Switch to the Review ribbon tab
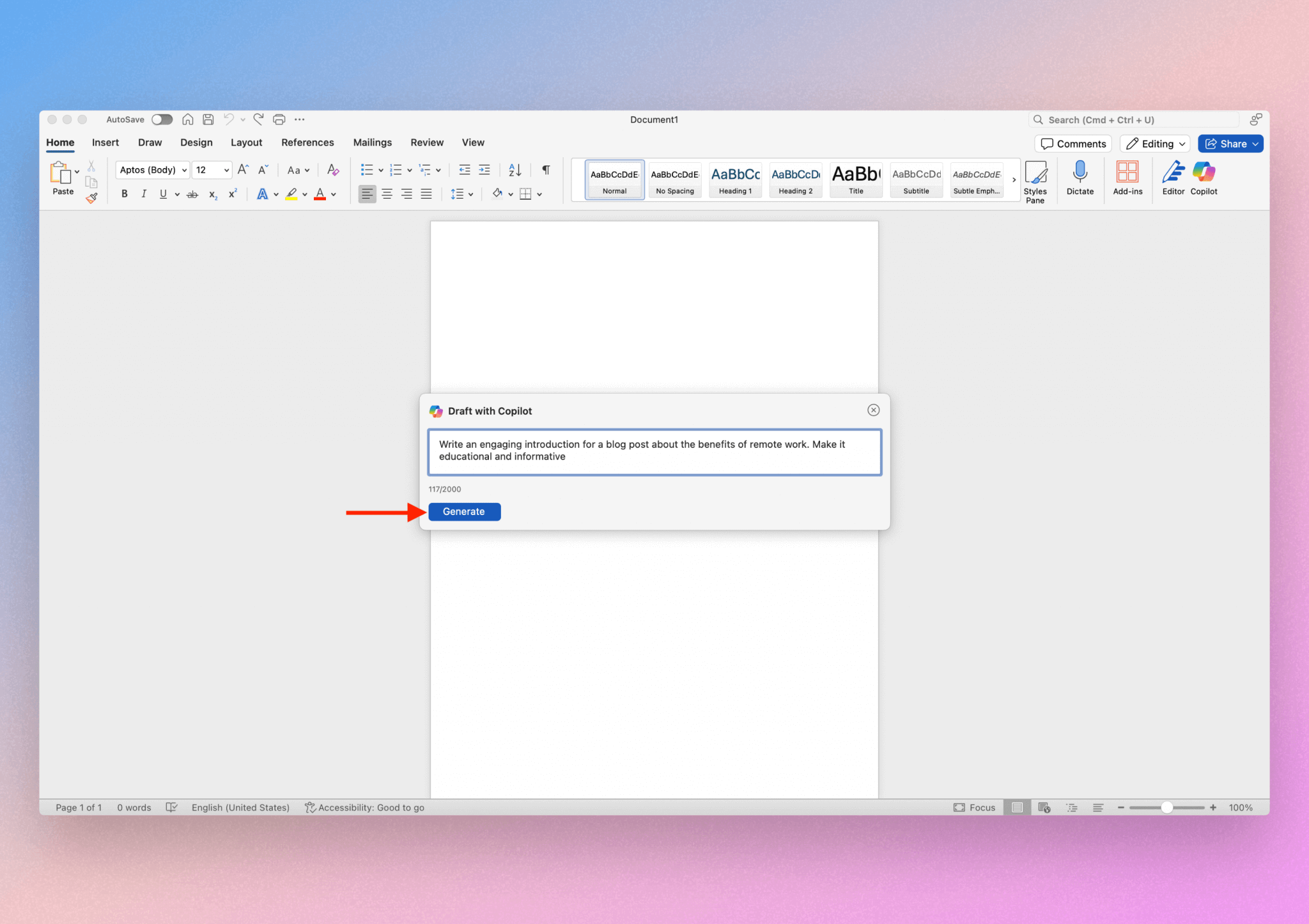Viewport: 1309px width, 924px height. tap(426, 142)
